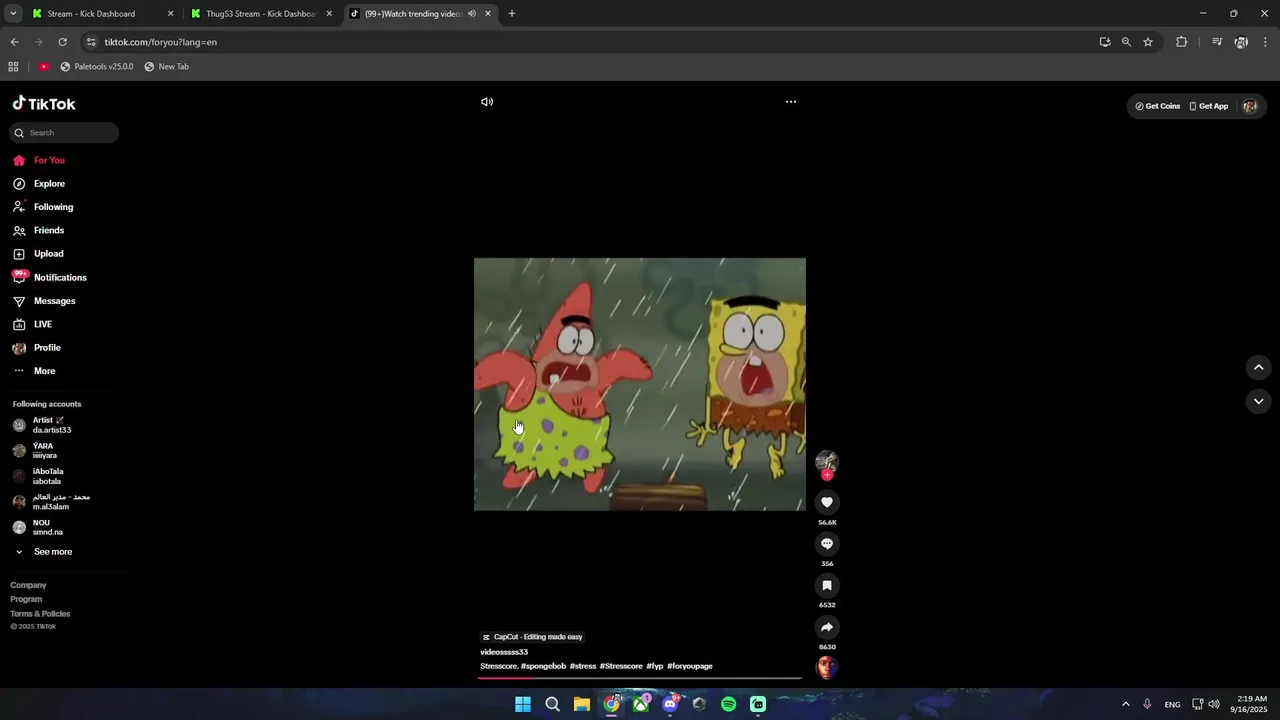1280x720 pixels.
Task: Open Chrome three-dot menu
Action: [1266, 42]
